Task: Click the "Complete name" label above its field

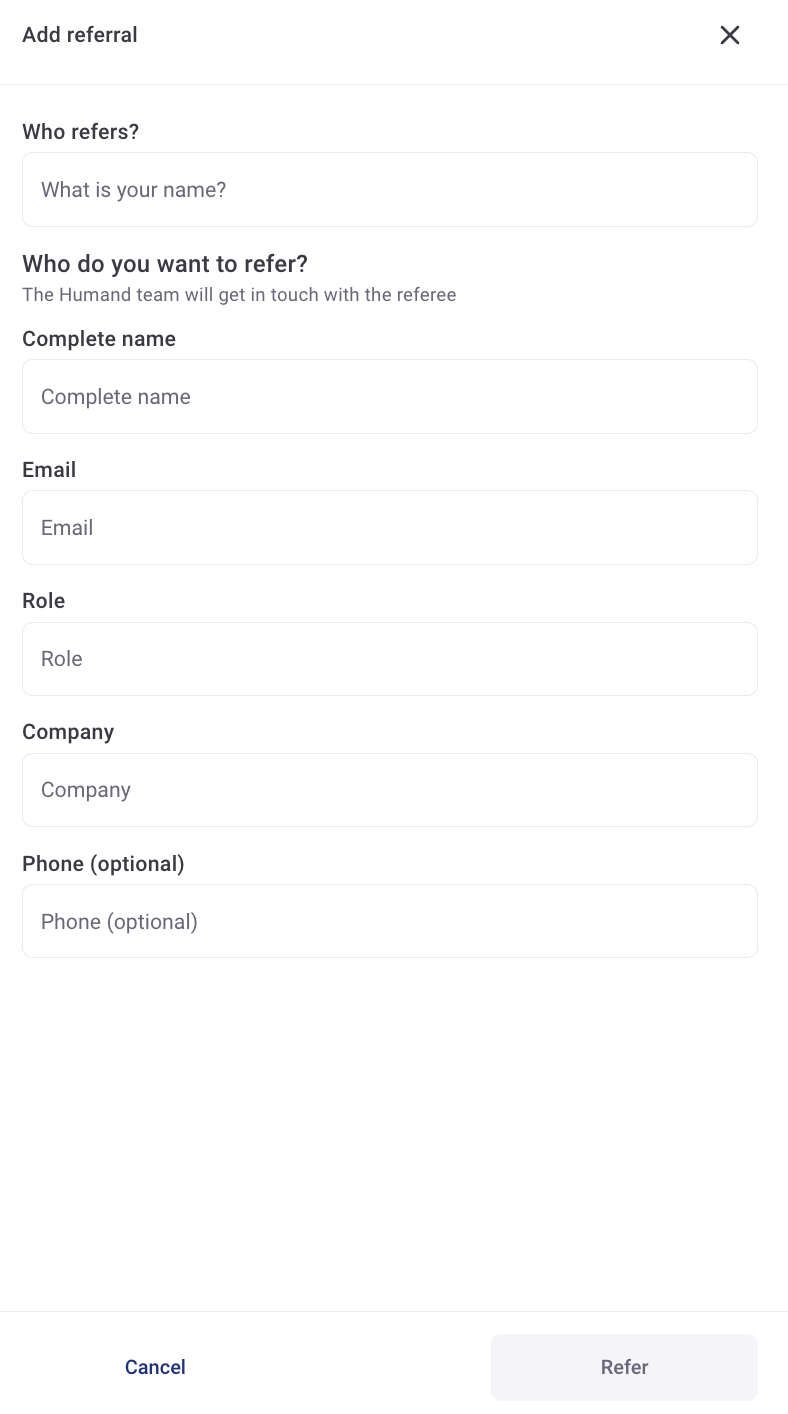Action: coord(99,339)
